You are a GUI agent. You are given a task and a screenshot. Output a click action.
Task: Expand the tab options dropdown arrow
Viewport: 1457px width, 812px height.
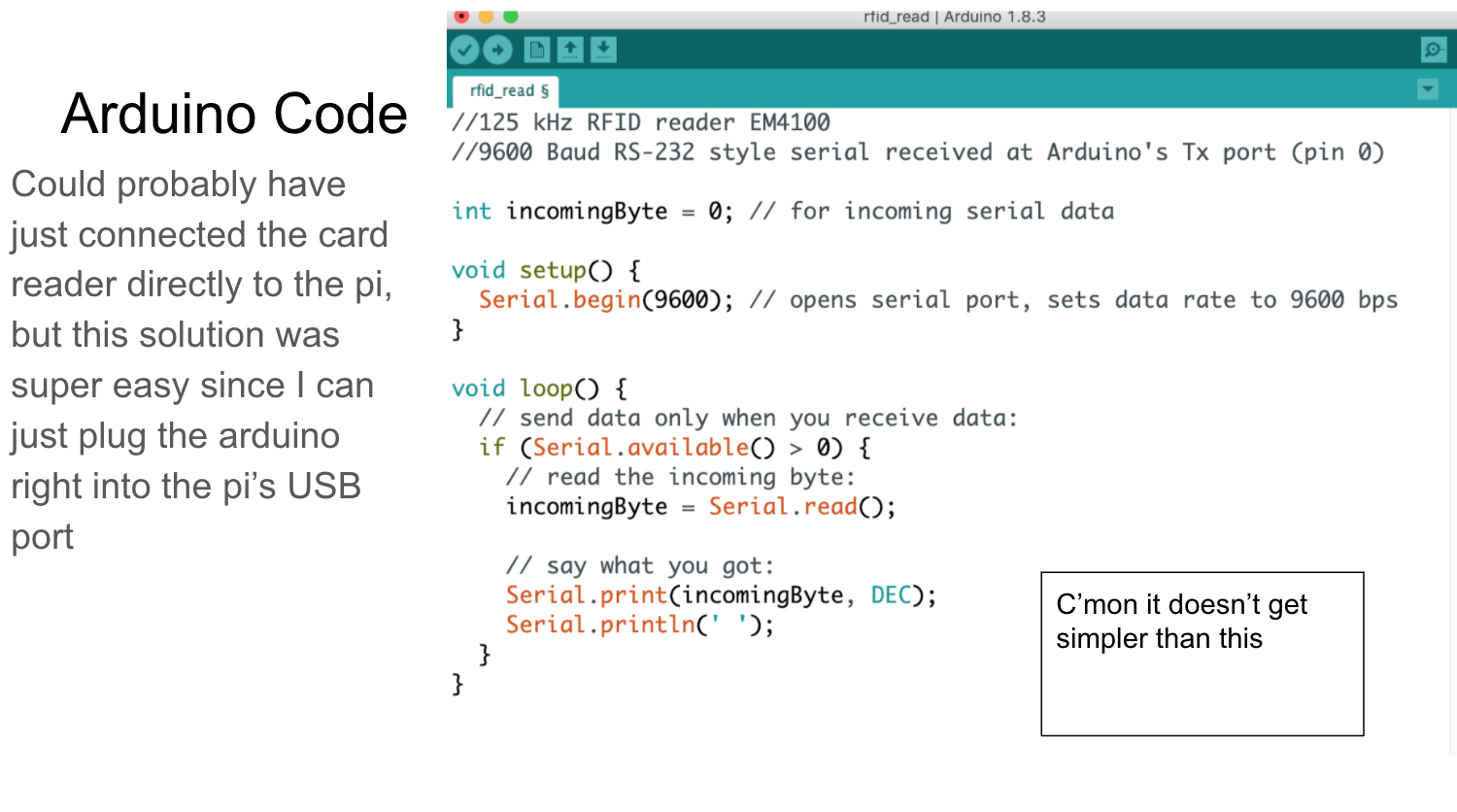[x=1428, y=89]
